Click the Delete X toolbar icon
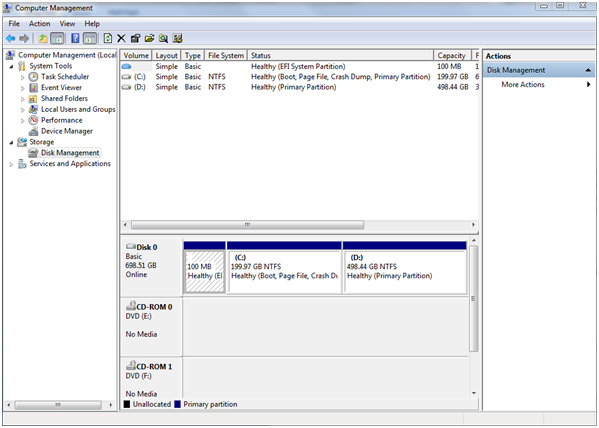This screenshot has height=428, width=599. tap(121, 38)
